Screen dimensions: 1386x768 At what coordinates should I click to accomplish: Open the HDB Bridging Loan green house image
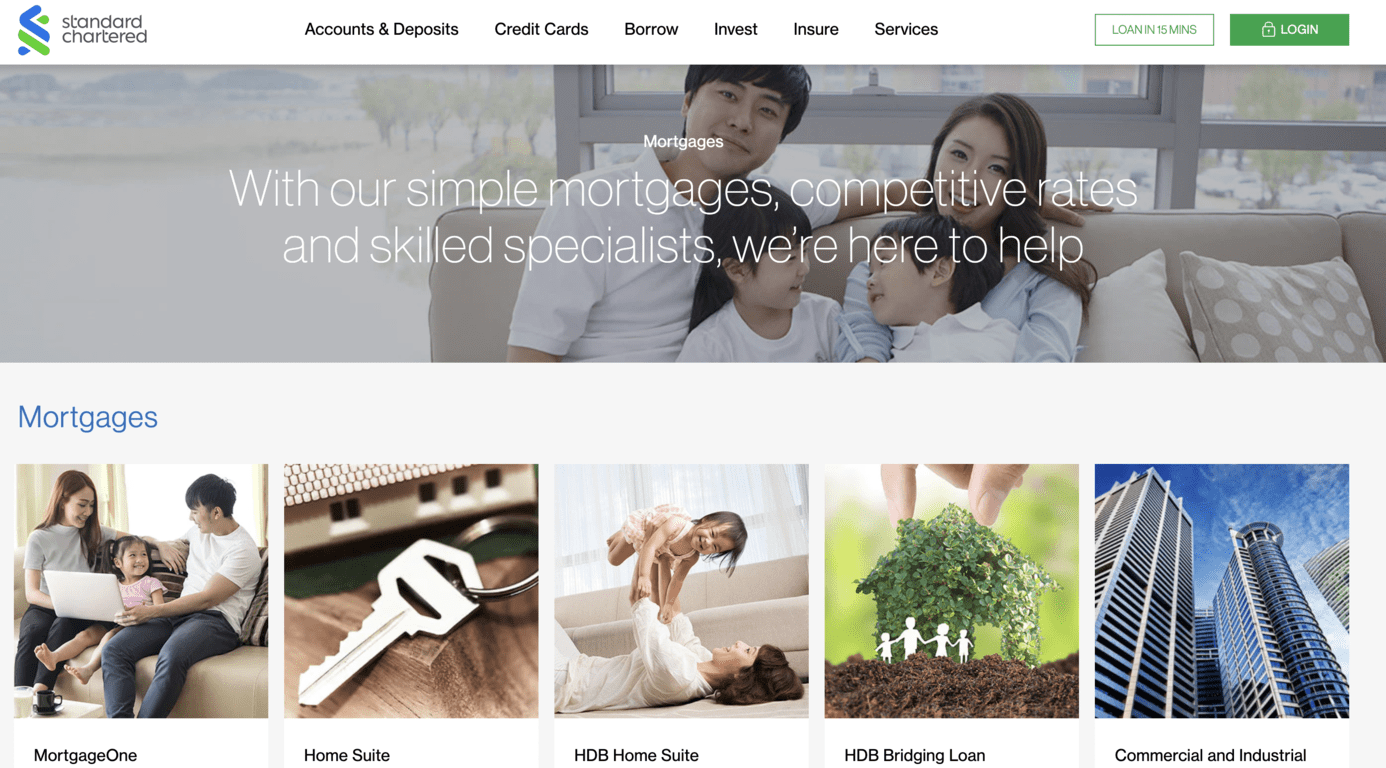click(x=951, y=591)
